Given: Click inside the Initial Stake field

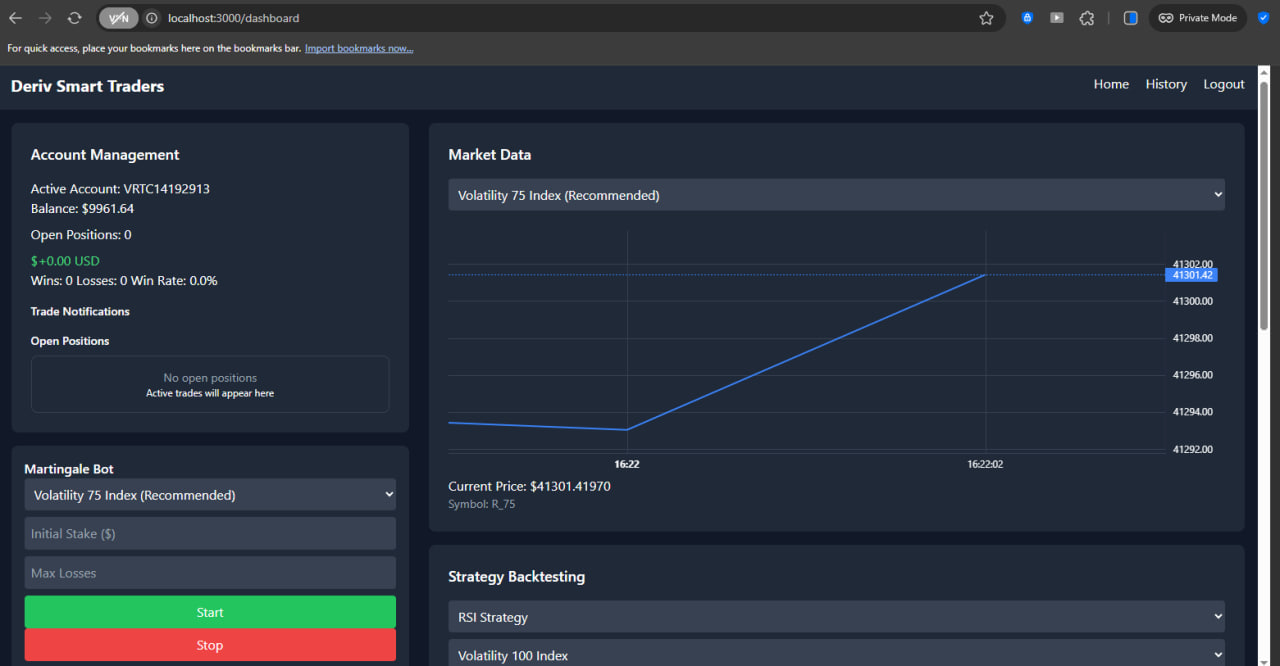Looking at the screenshot, I should click(210, 533).
